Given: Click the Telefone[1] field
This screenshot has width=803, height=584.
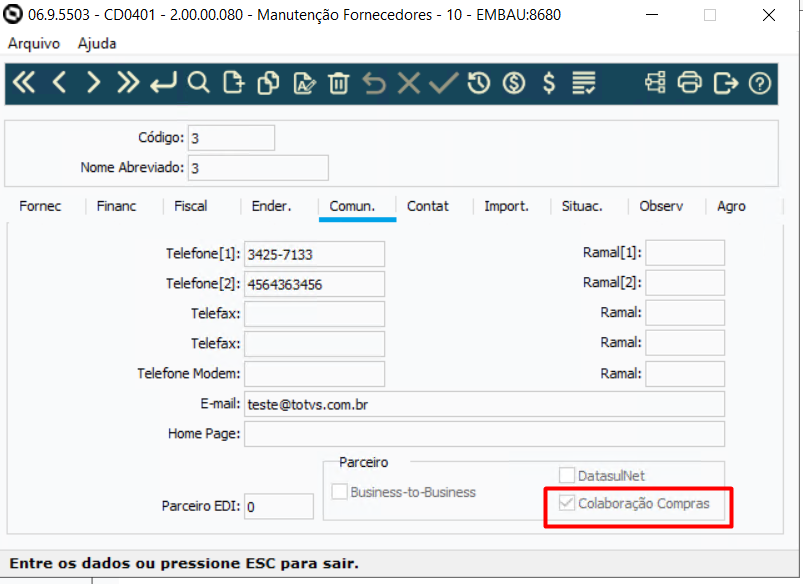Looking at the screenshot, I should (x=314, y=254).
